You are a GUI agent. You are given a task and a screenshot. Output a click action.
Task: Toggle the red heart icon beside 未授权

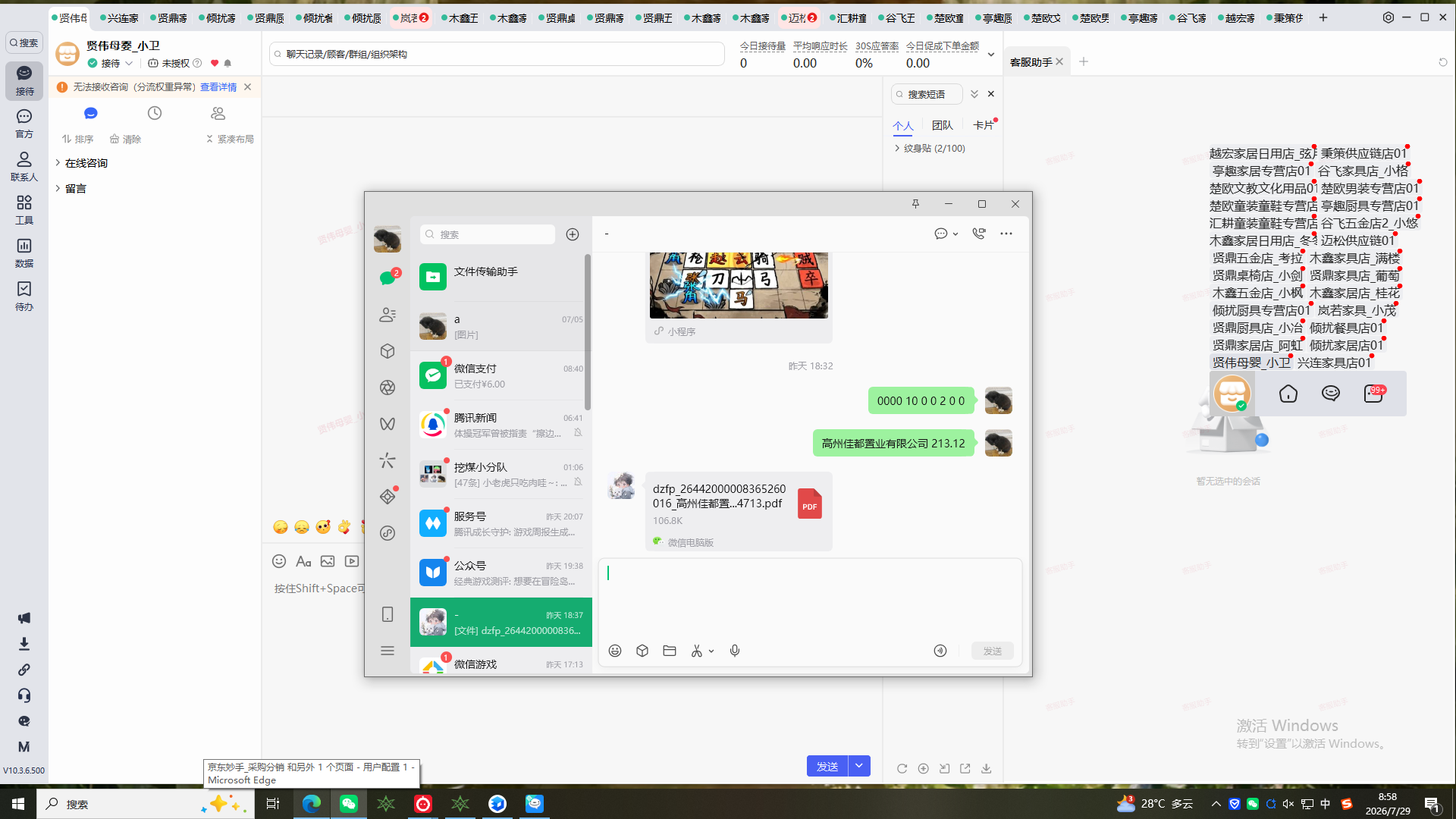pos(215,63)
